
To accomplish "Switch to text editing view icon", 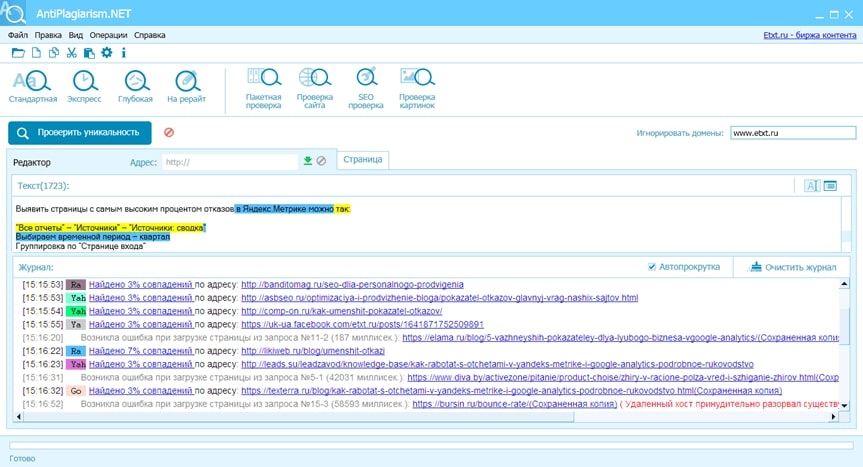I will tap(811, 185).
